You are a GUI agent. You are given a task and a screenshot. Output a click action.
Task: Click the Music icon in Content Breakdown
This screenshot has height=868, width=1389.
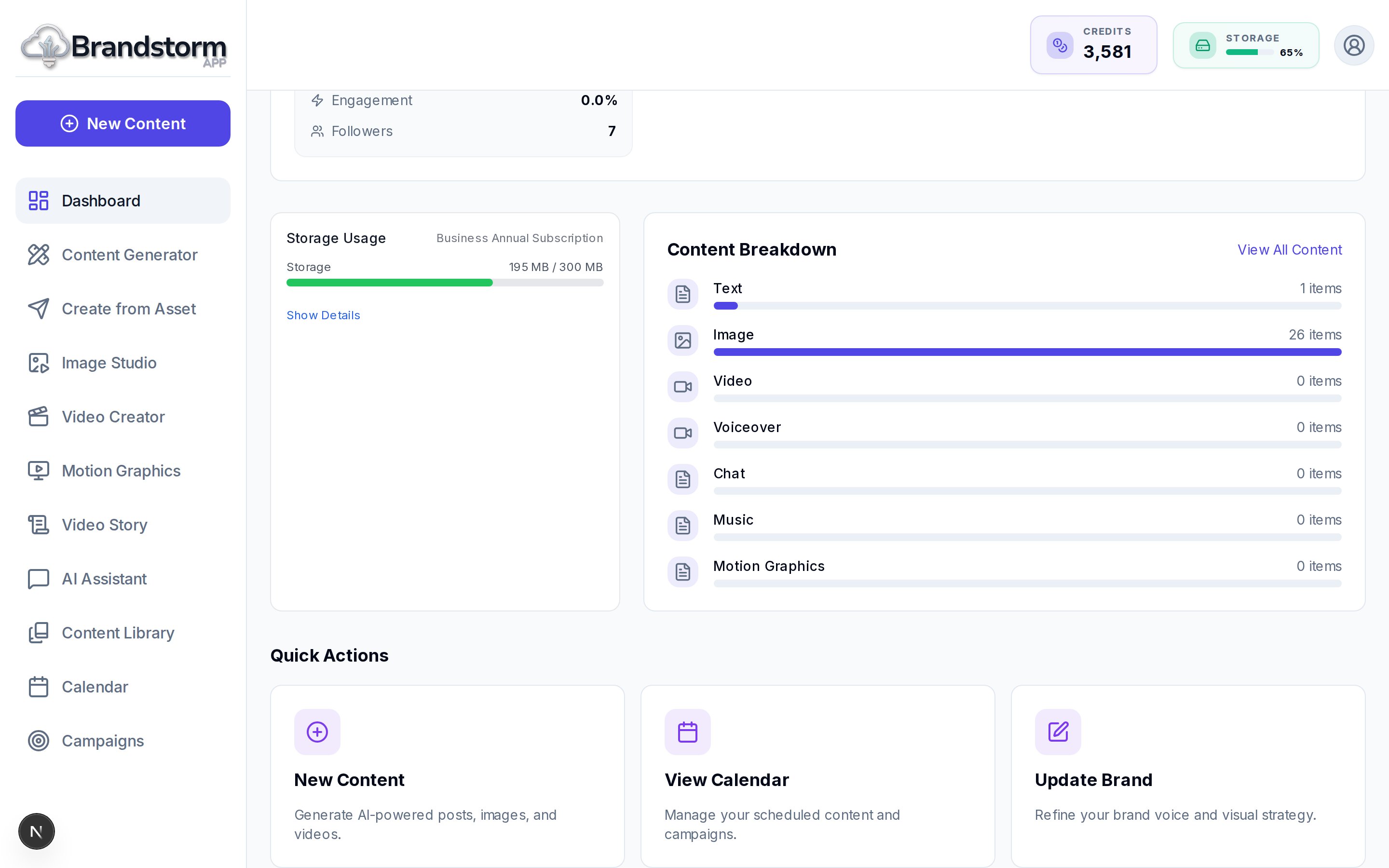point(682,525)
